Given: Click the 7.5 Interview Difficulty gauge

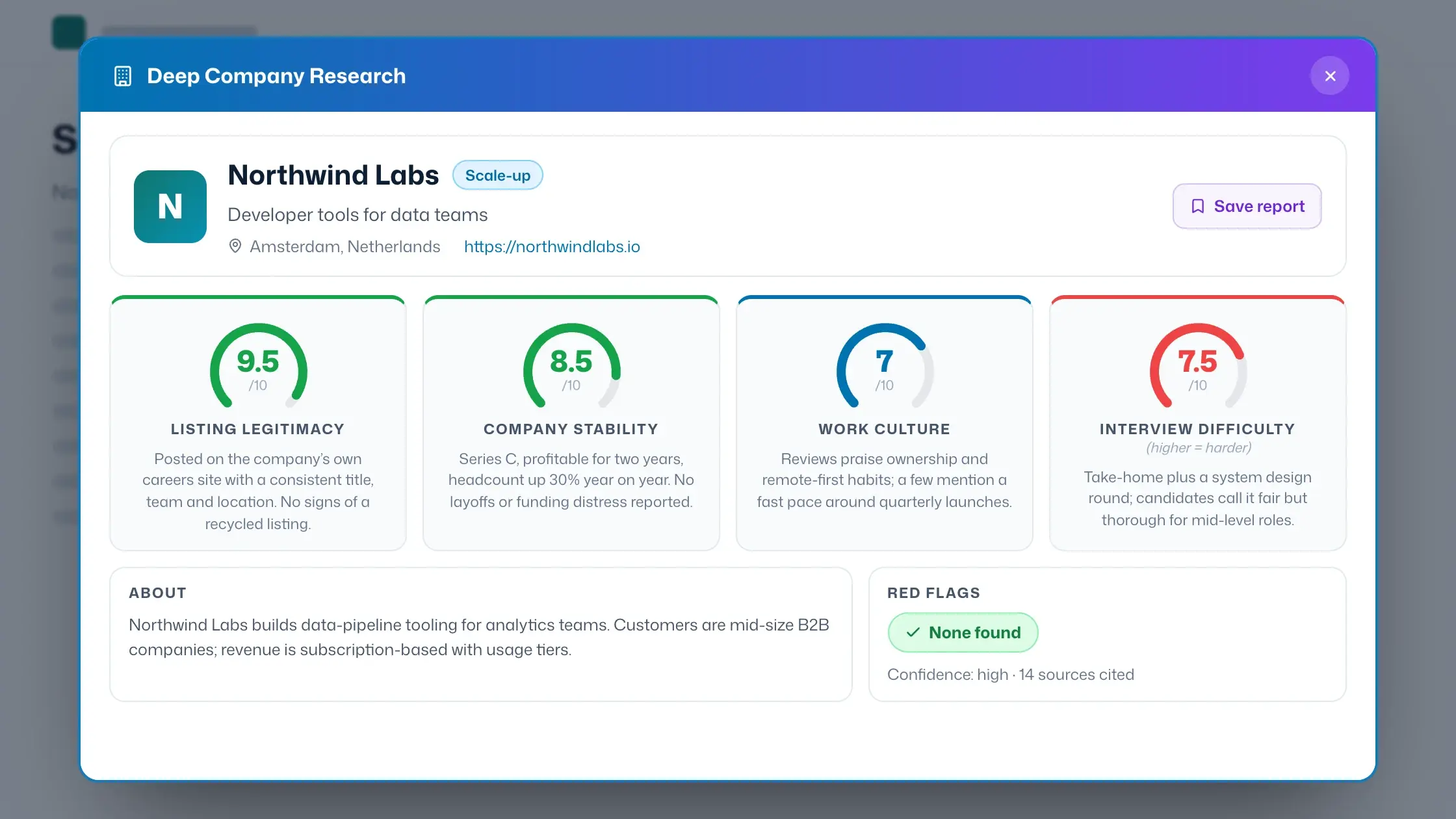Looking at the screenshot, I should click(x=1198, y=366).
